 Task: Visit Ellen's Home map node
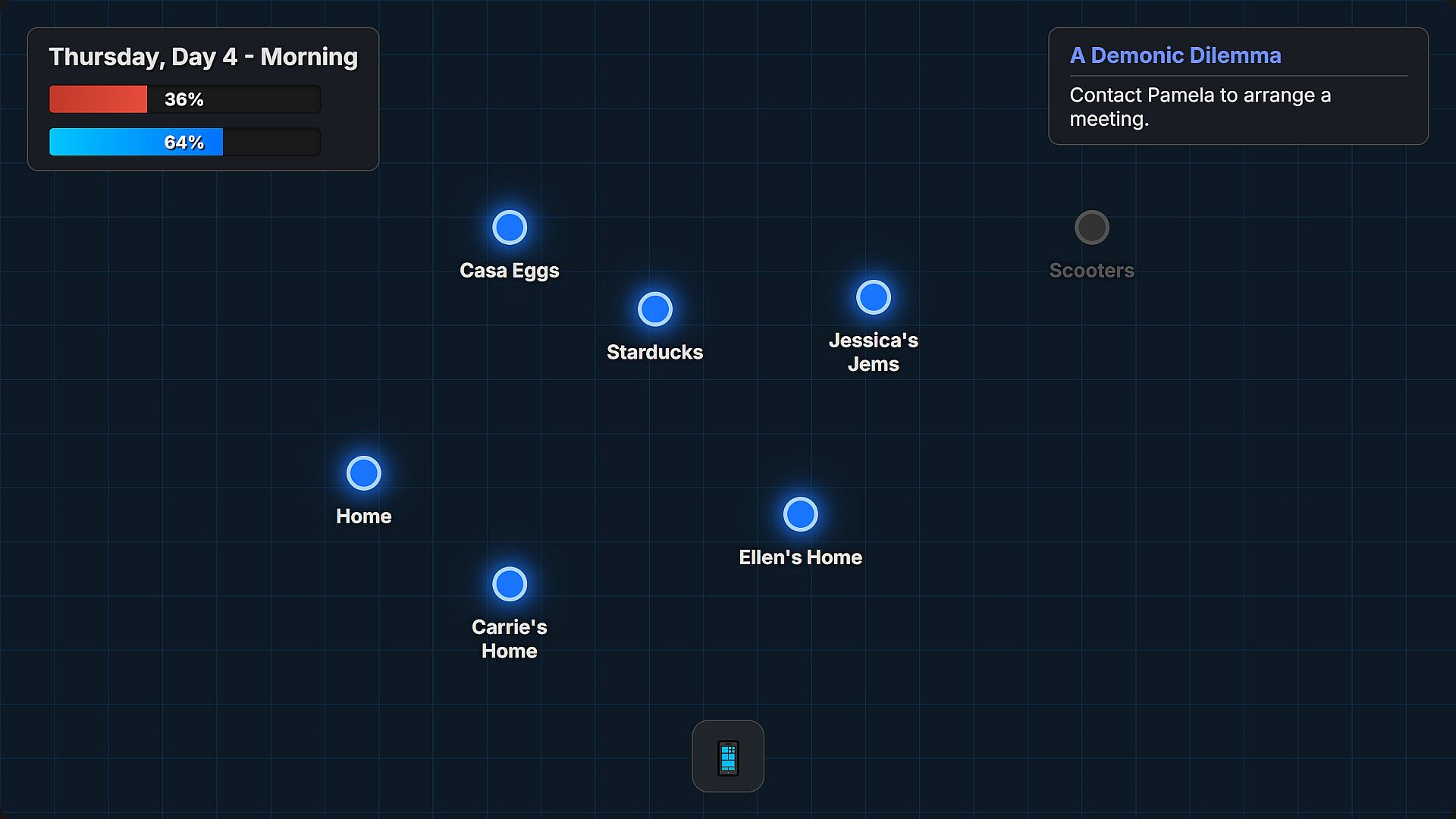(801, 514)
